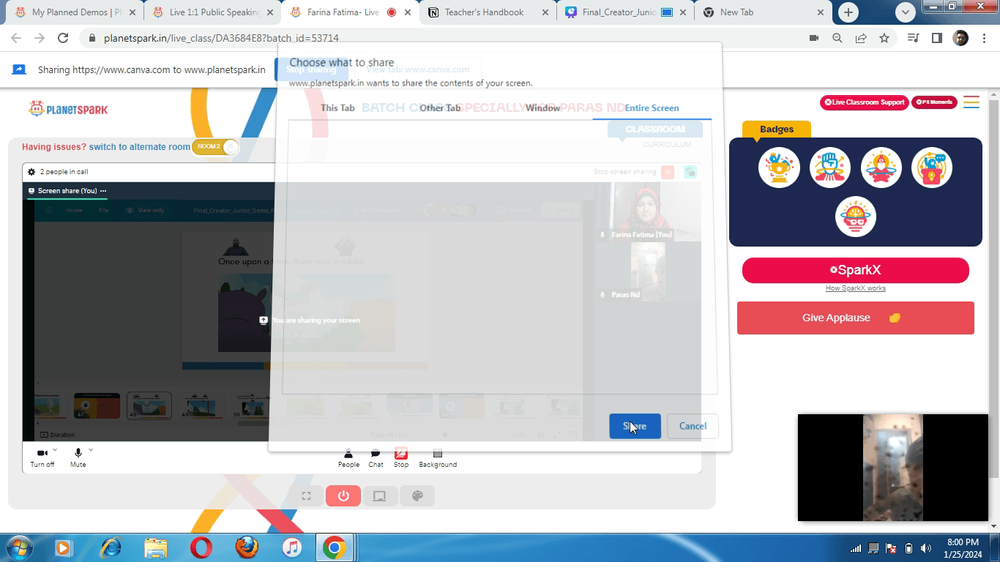Open the Chat panel
This screenshot has height=562, width=1000.
coord(376,457)
